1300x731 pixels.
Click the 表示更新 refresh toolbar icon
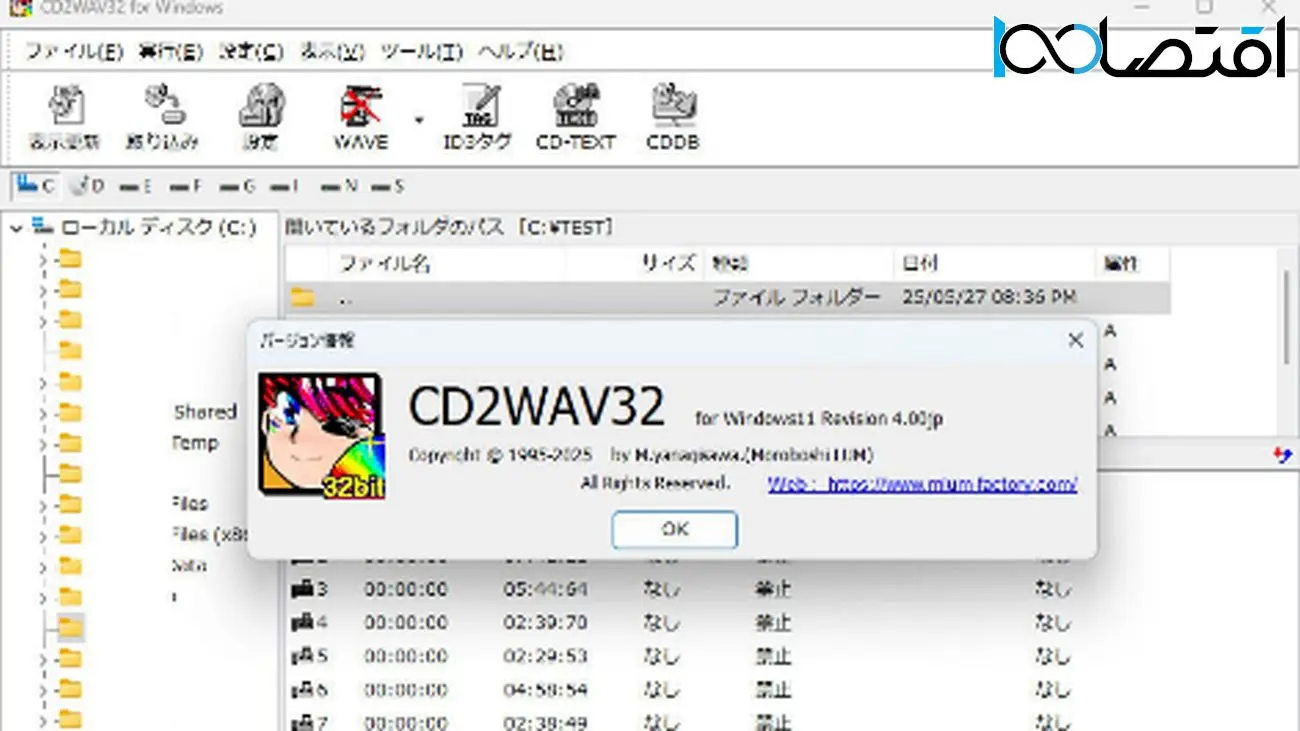(x=64, y=116)
